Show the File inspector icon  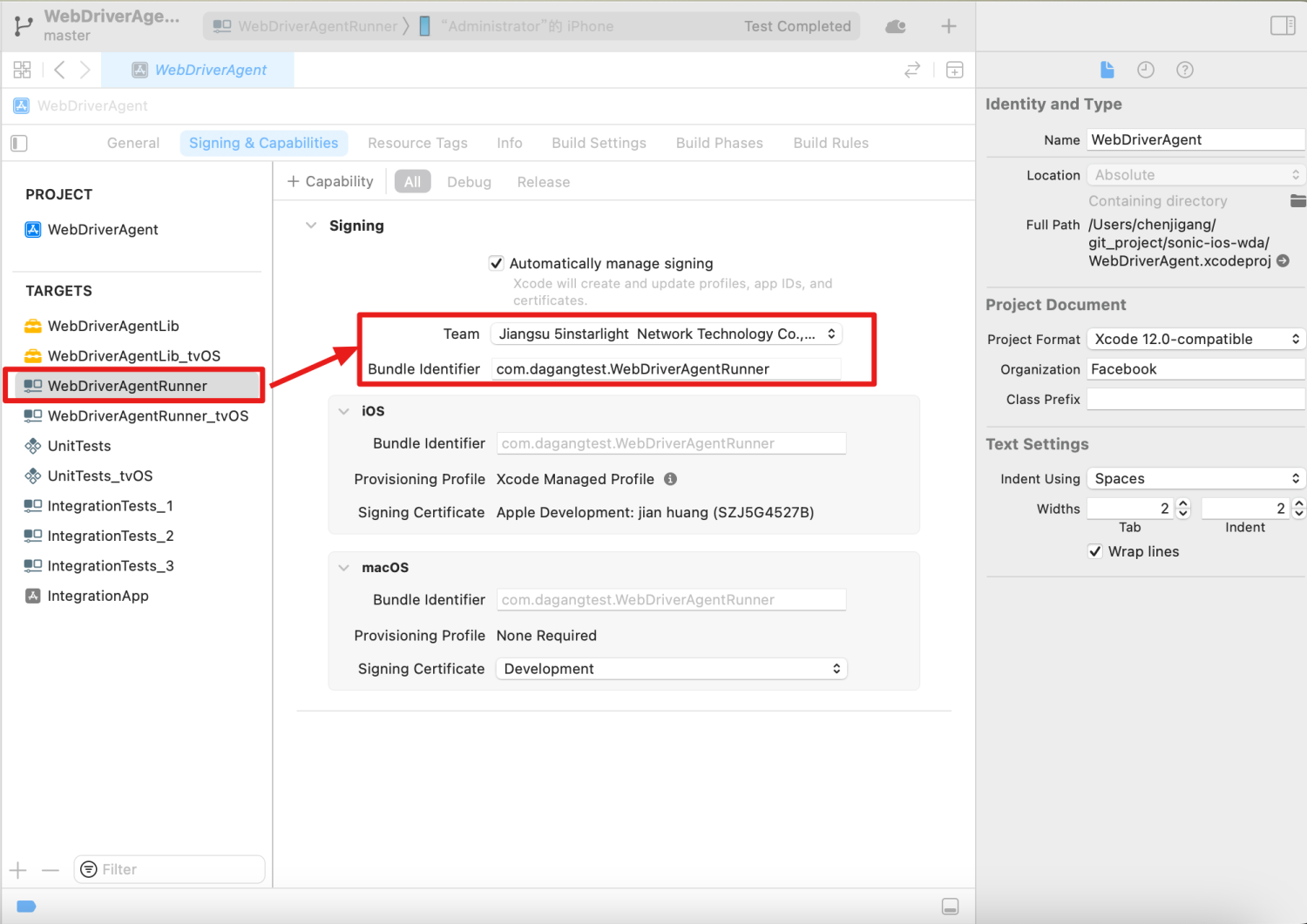coord(1107,70)
